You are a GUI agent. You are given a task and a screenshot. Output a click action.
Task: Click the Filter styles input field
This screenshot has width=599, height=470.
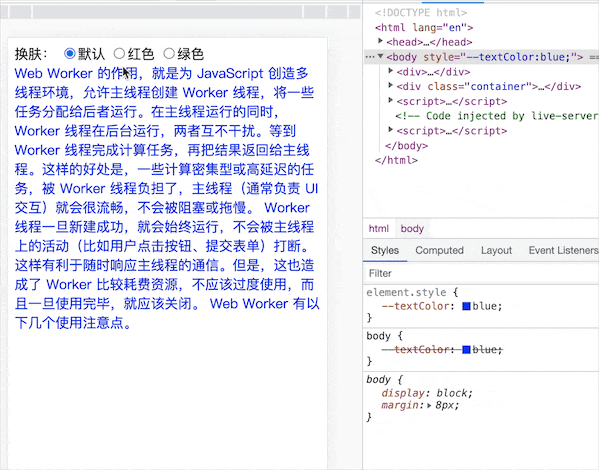pyautogui.click(x=481, y=273)
